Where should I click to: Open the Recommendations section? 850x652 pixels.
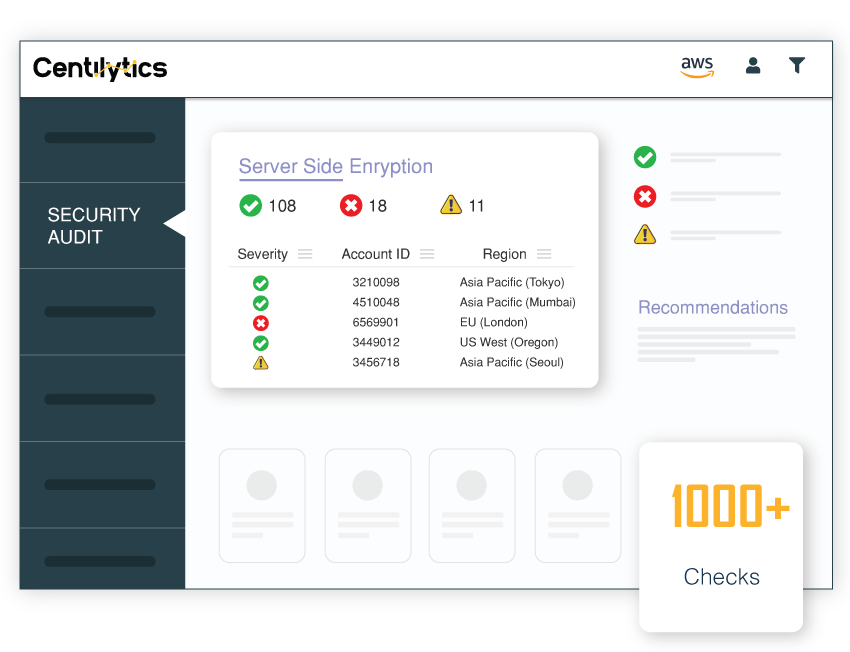[712, 308]
